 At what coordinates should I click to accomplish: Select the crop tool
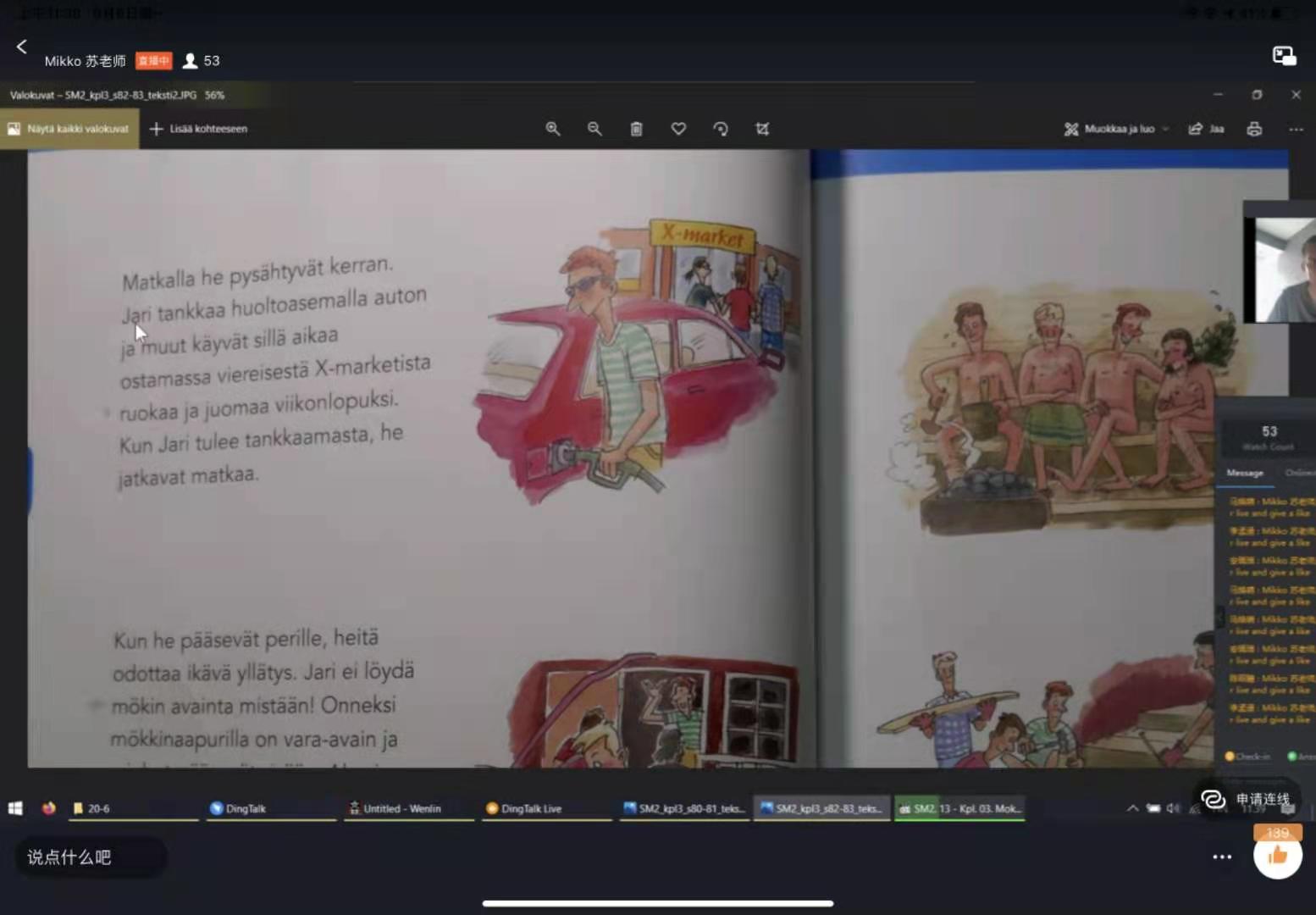[762, 129]
